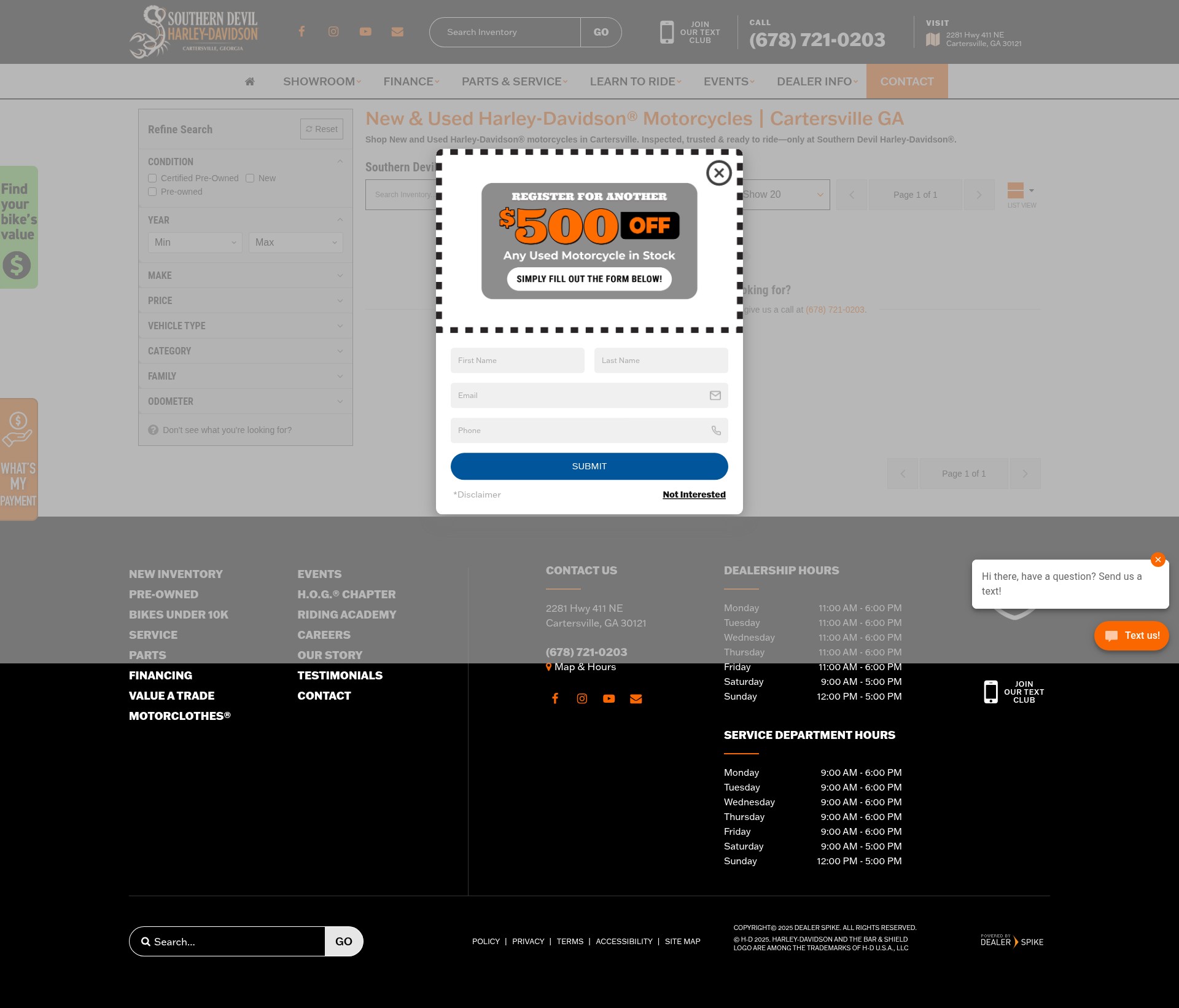This screenshot has width=1179, height=1008.
Task: Click the Text us! chat button
Action: click(1132, 636)
